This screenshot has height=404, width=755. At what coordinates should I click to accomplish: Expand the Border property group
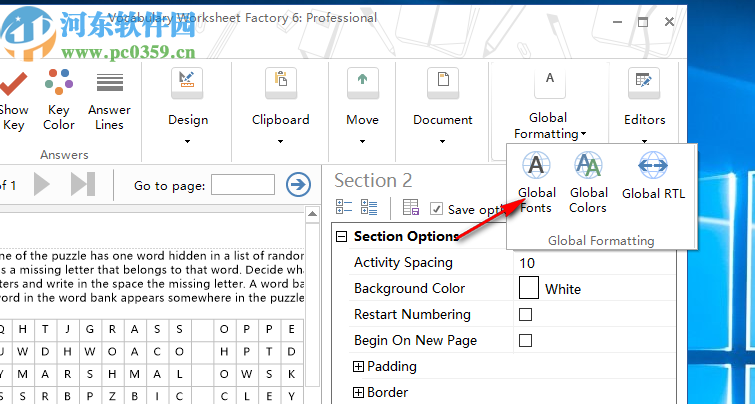point(360,393)
